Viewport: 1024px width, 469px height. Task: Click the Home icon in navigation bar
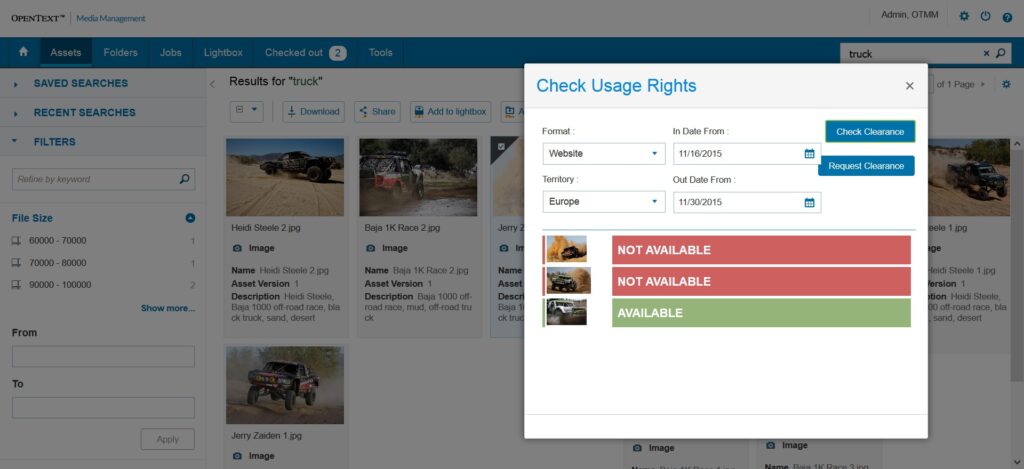pyautogui.click(x=24, y=52)
